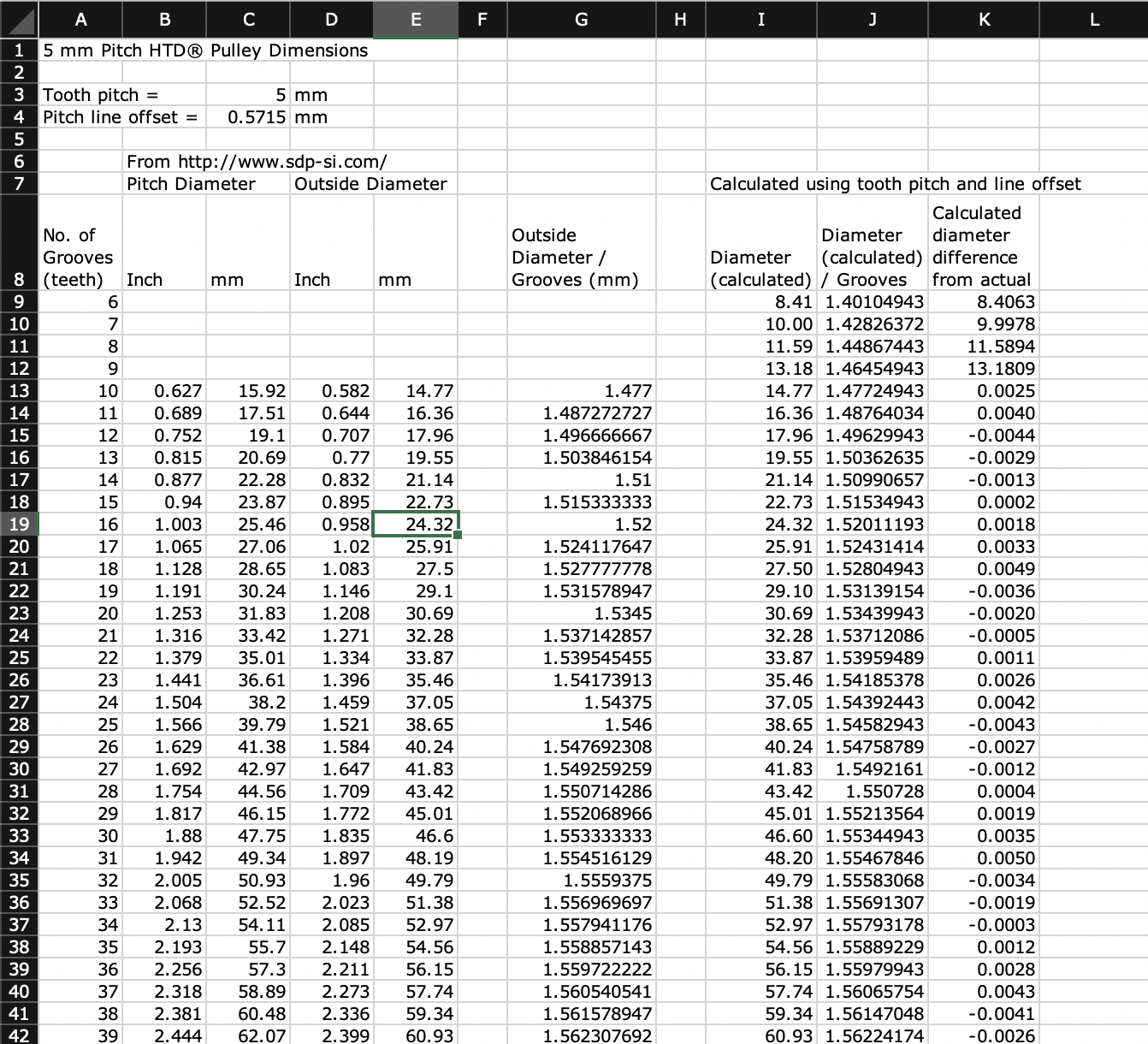Image resolution: width=1148 pixels, height=1044 pixels.
Task: Select cell with value 1.550728
Action: pos(872,791)
